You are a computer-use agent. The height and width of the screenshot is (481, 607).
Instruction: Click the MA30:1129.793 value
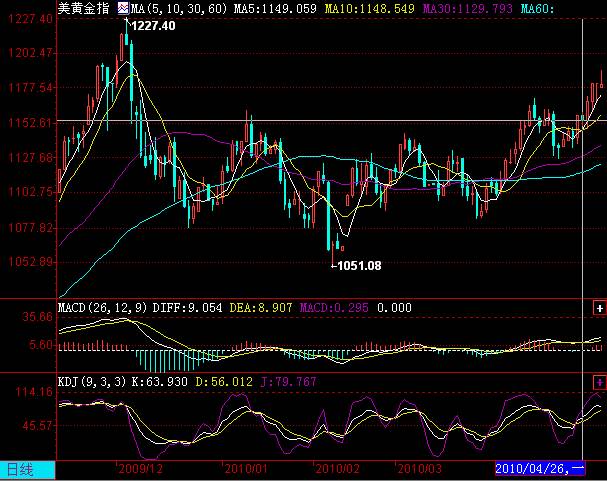pyautogui.click(x=468, y=9)
